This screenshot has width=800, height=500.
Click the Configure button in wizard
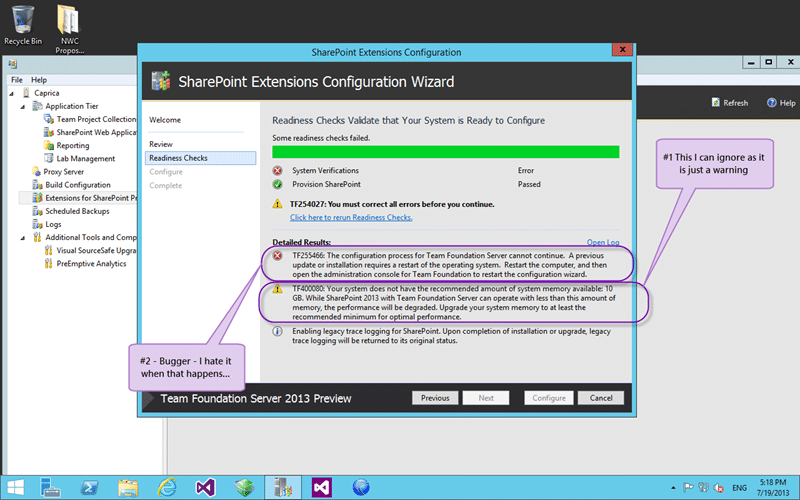(x=548, y=398)
